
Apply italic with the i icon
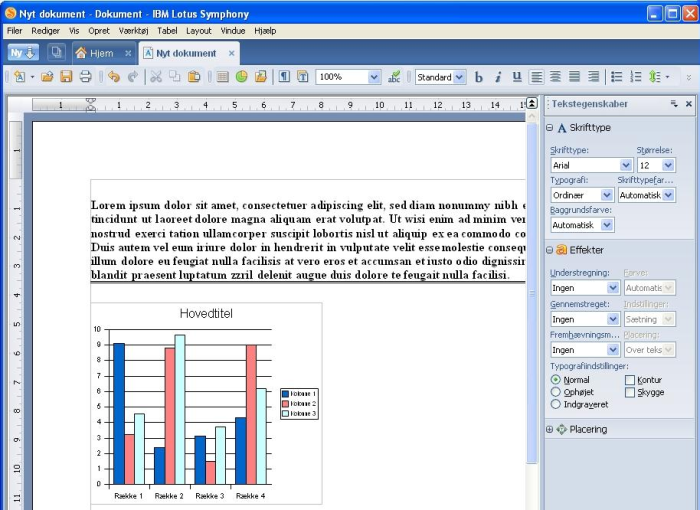(x=498, y=77)
